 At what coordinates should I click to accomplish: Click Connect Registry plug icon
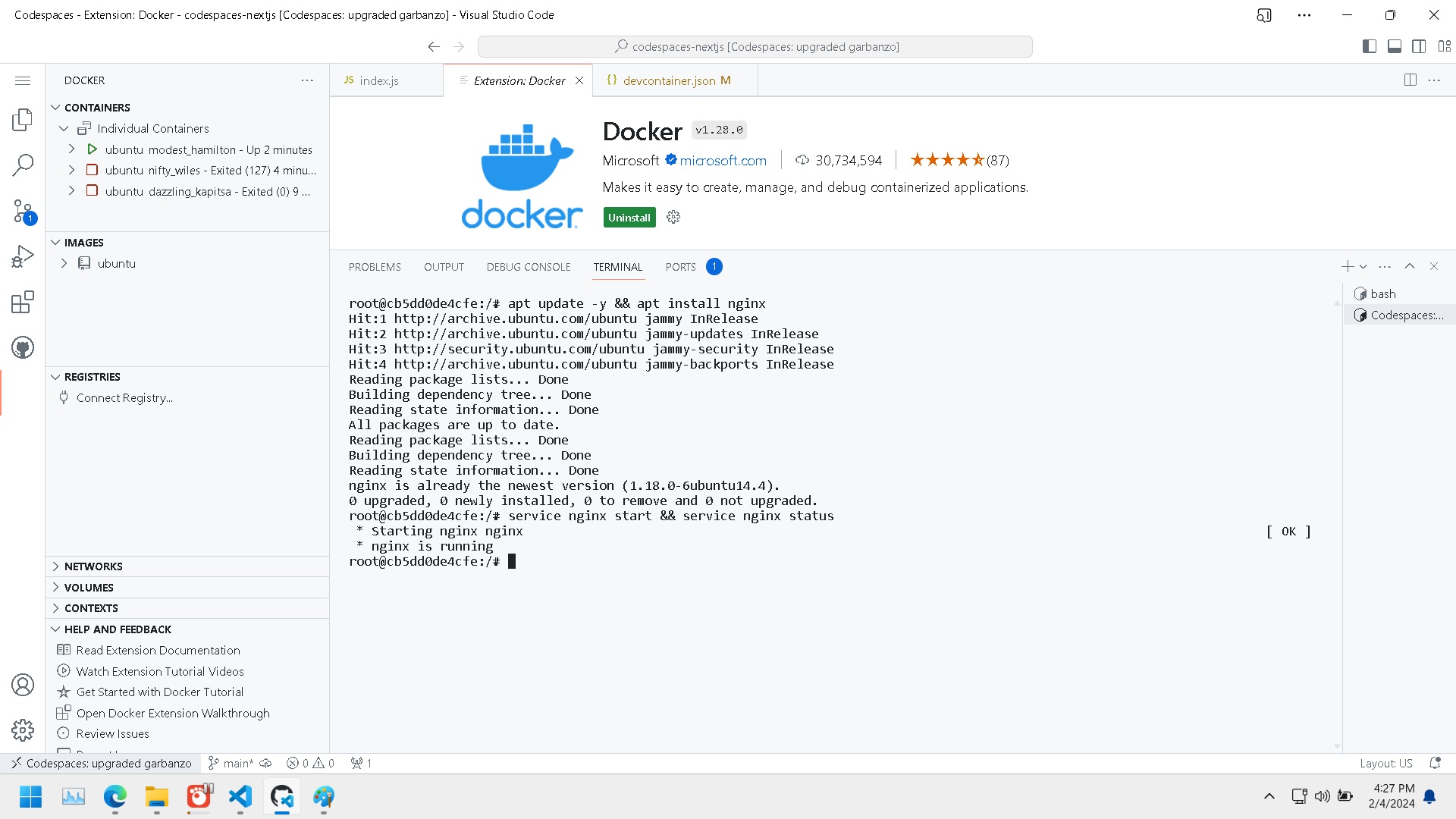point(64,397)
